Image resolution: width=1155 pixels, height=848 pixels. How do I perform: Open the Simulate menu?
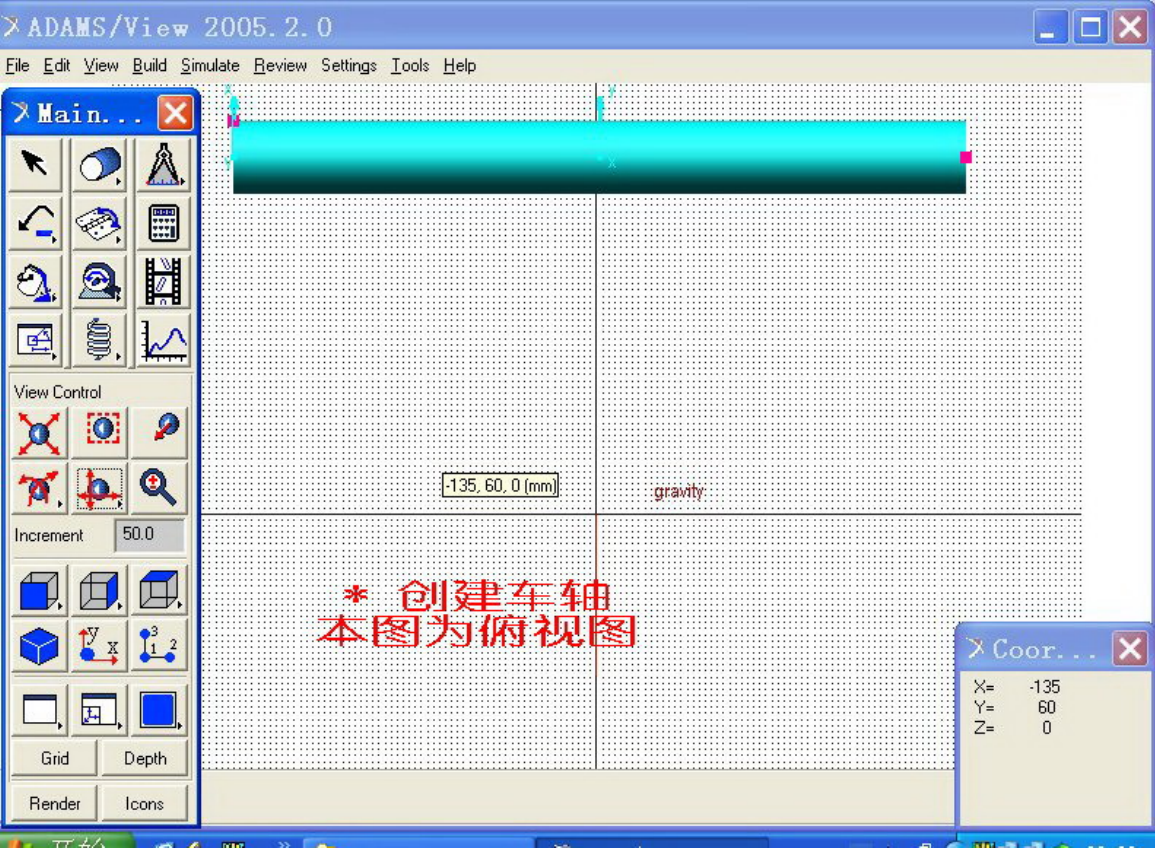pos(210,66)
